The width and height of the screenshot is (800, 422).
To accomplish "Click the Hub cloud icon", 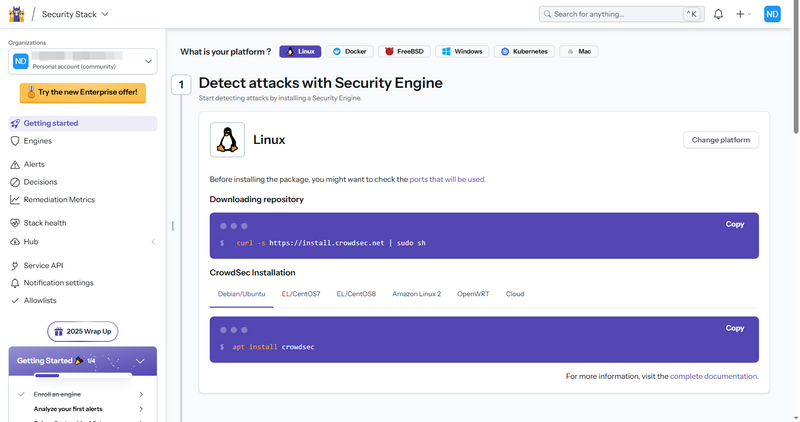I will pos(15,242).
